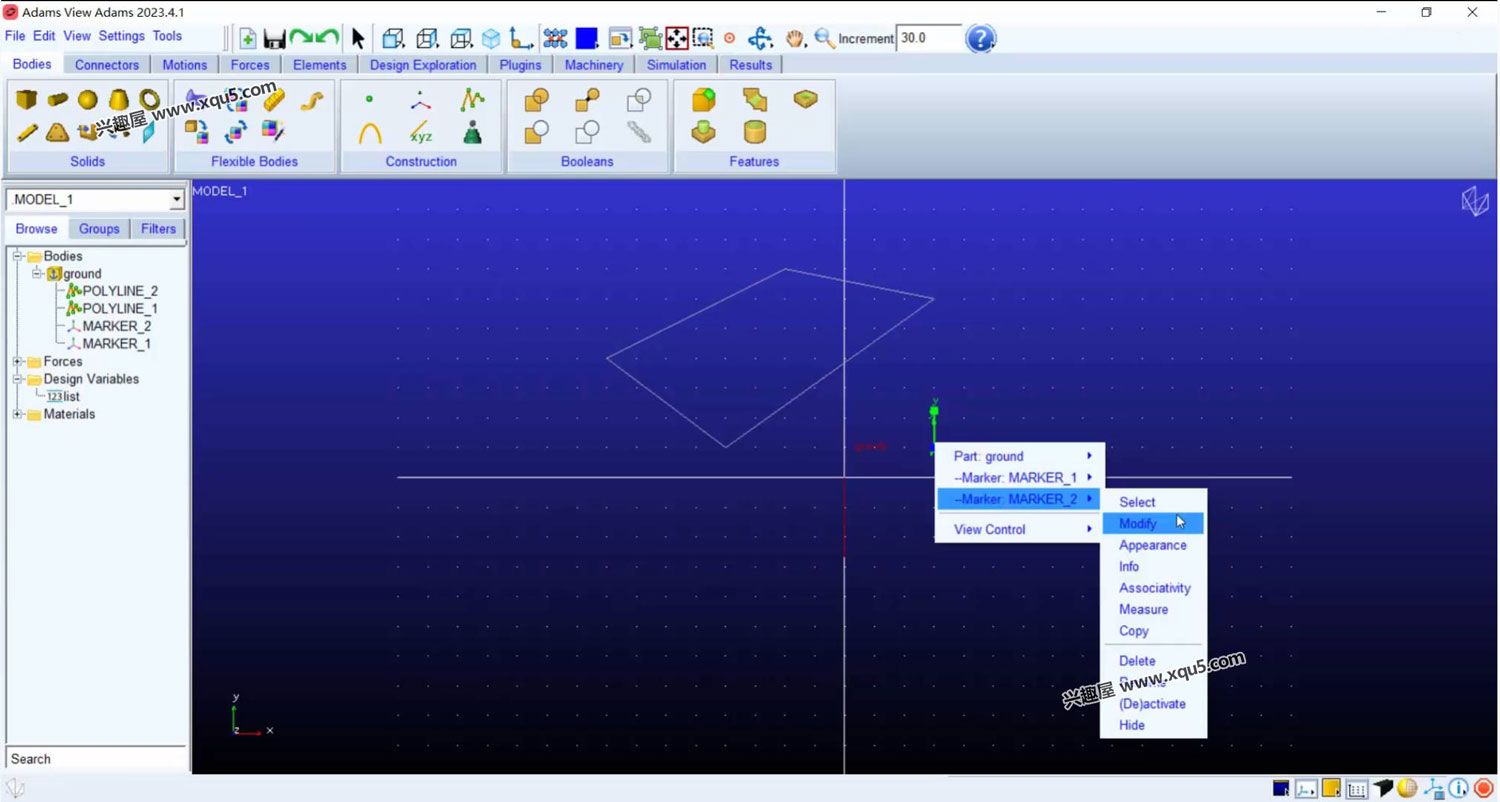Toggle working grid display in status bar
This screenshot has height=802, width=1500.
click(1357, 789)
